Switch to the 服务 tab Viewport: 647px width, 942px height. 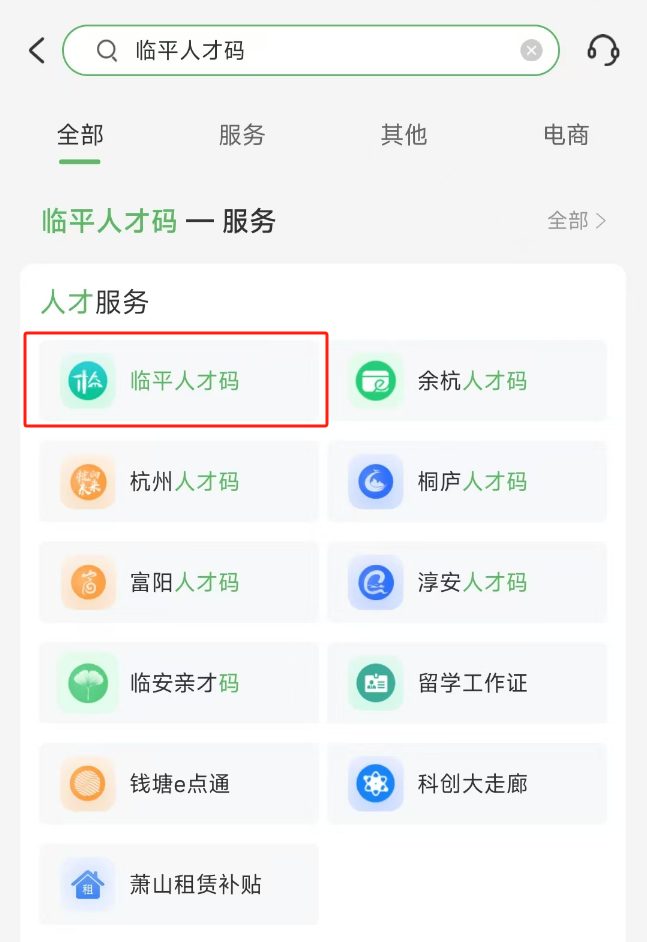point(242,135)
